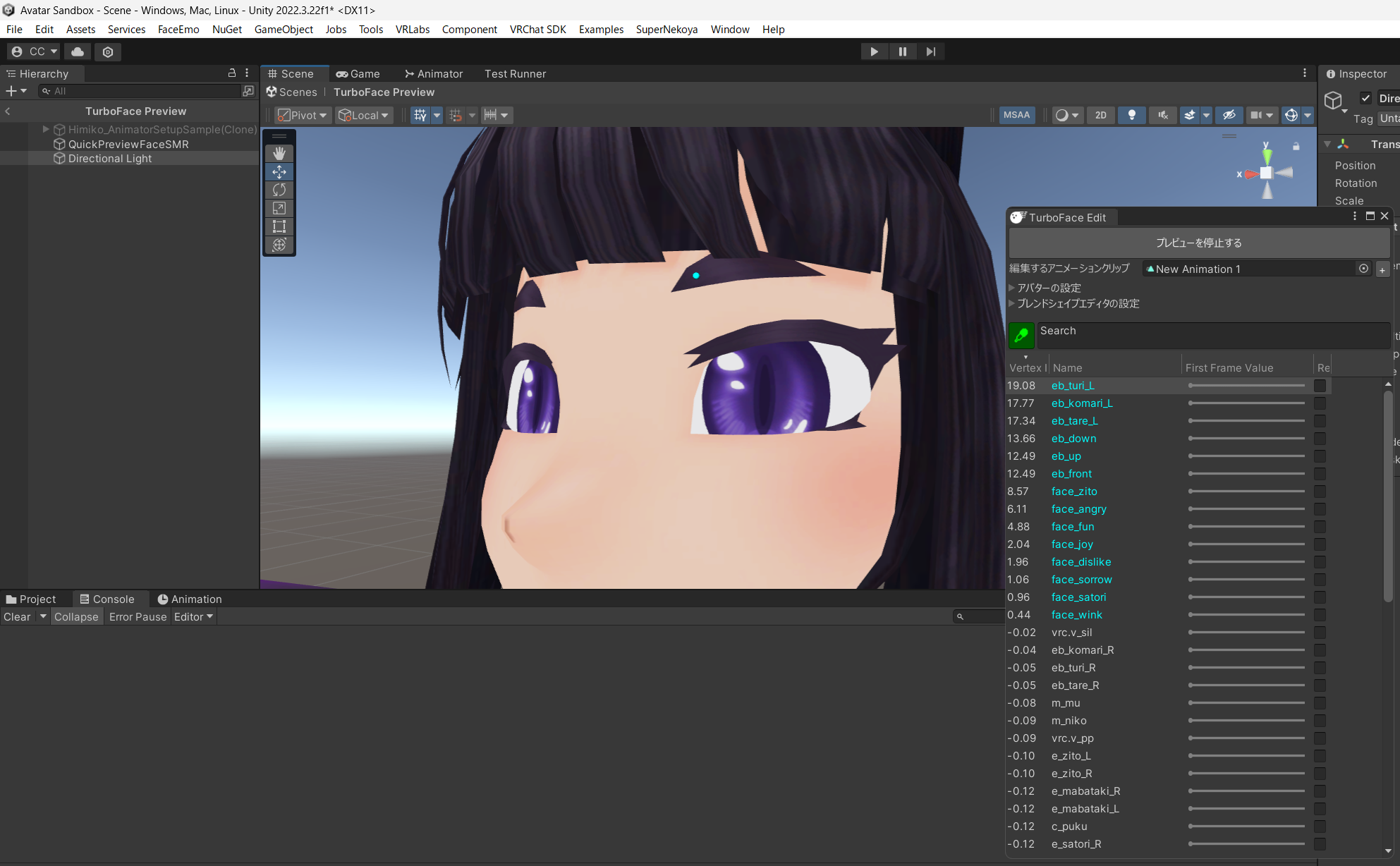Toggle scene lighting bulb icon
The width and height of the screenshot is (1400, 866).
[1131, 115]
